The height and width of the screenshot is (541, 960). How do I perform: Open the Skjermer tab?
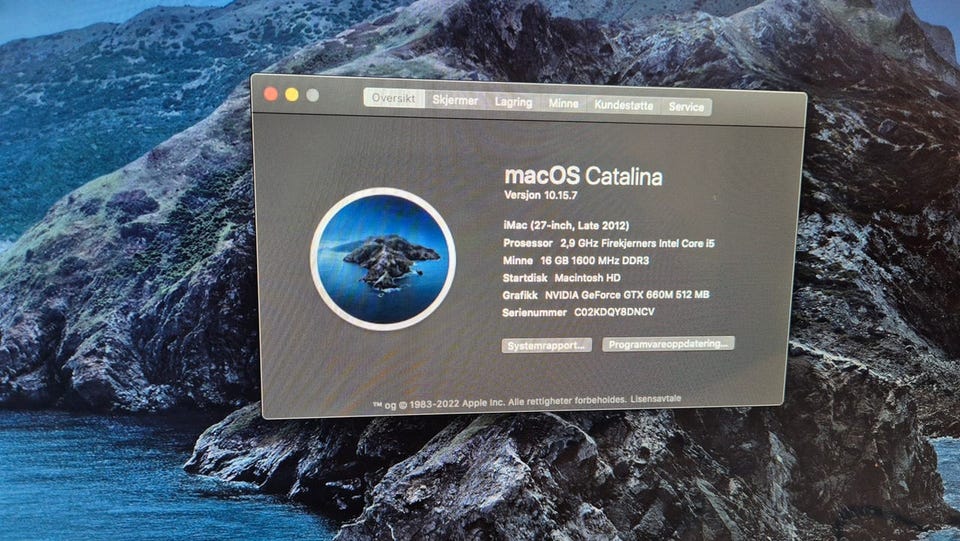(x=455, y=100)
